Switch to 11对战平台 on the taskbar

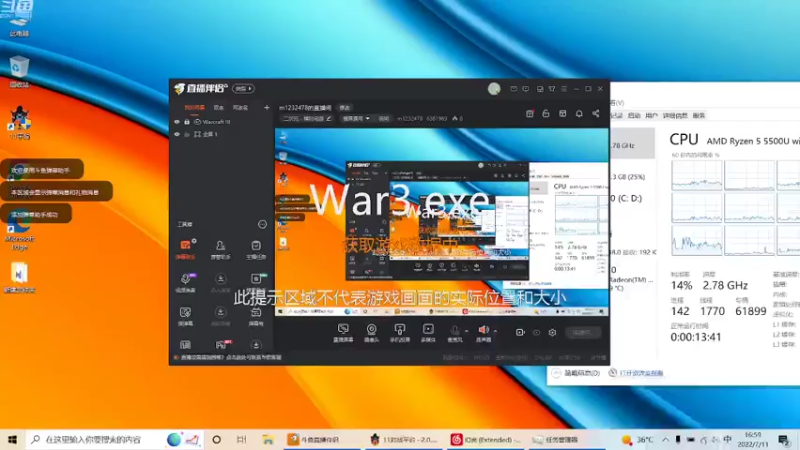(404, 439)
